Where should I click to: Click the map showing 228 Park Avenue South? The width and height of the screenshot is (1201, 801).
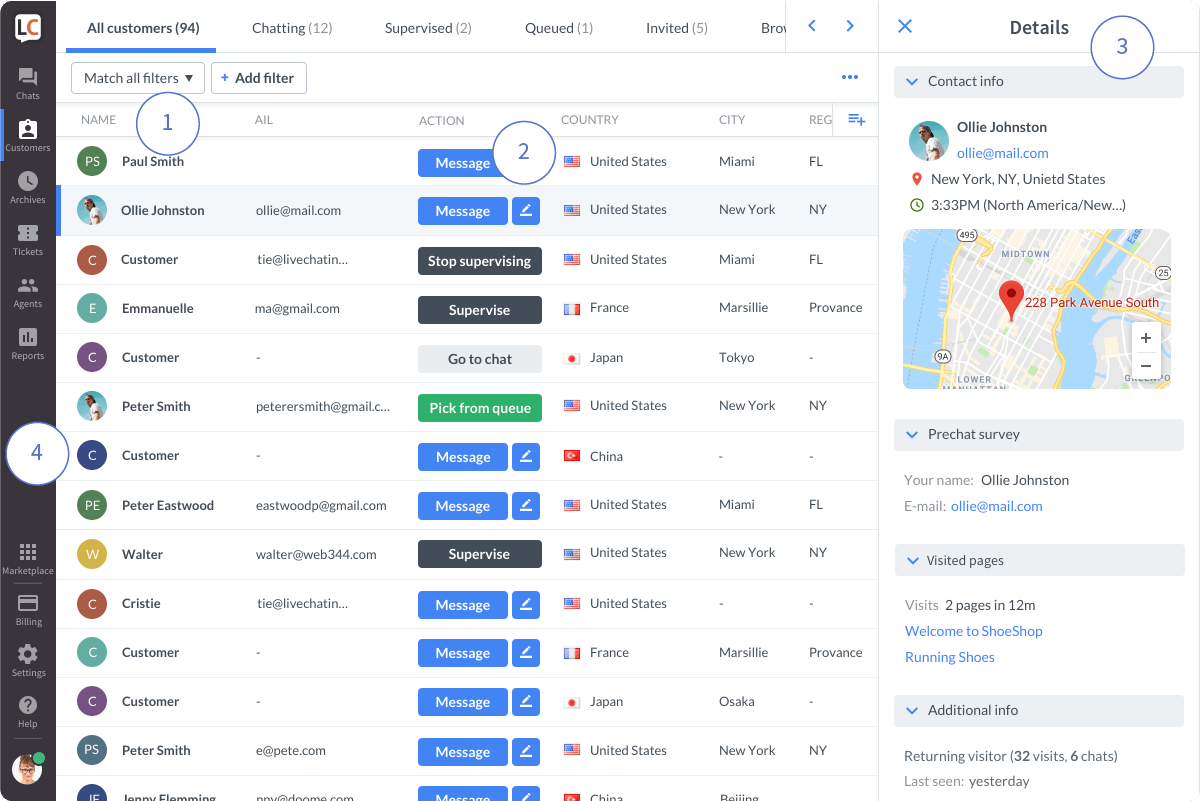(1037, 309)
